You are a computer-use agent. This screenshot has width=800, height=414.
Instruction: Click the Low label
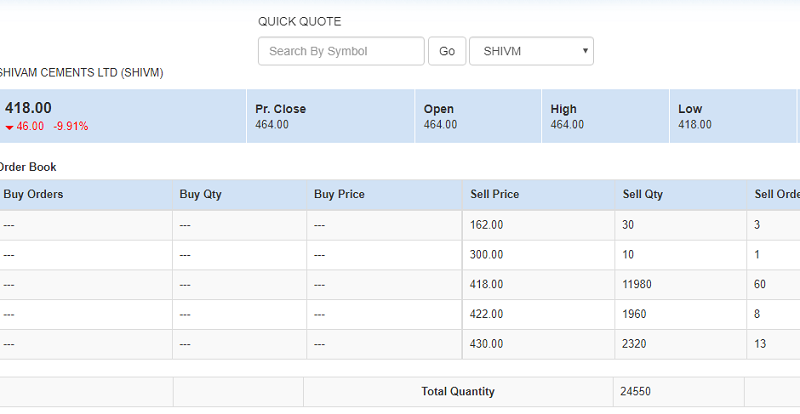690,109
